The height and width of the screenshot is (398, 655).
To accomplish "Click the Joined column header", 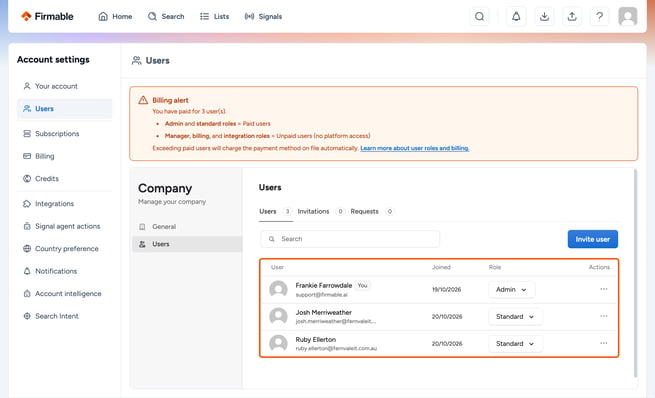I will pos(441,267).
